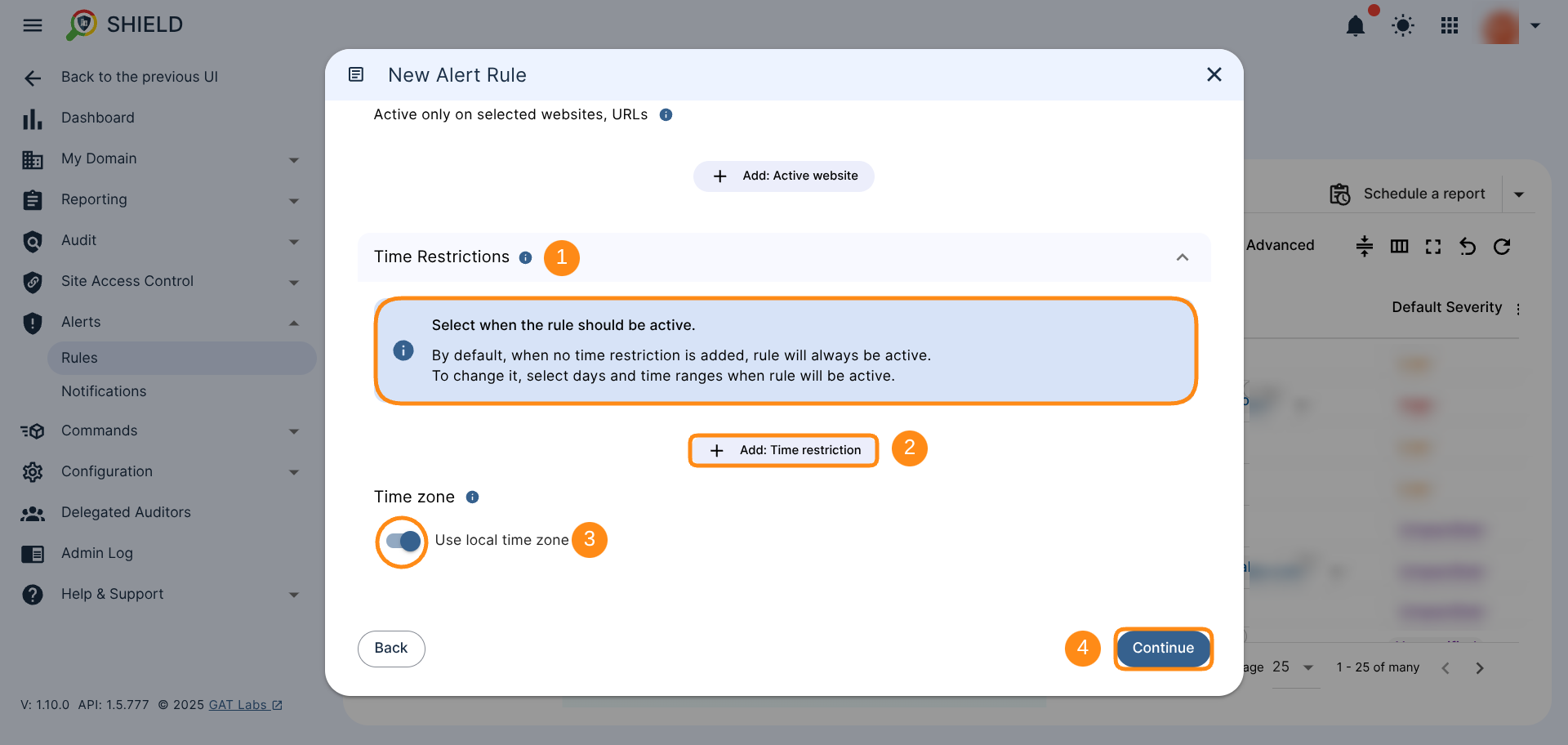This screenshot has height=745, width=1568.
Task: Click Add: Time restriction button
Action: [x=784, y=451]
